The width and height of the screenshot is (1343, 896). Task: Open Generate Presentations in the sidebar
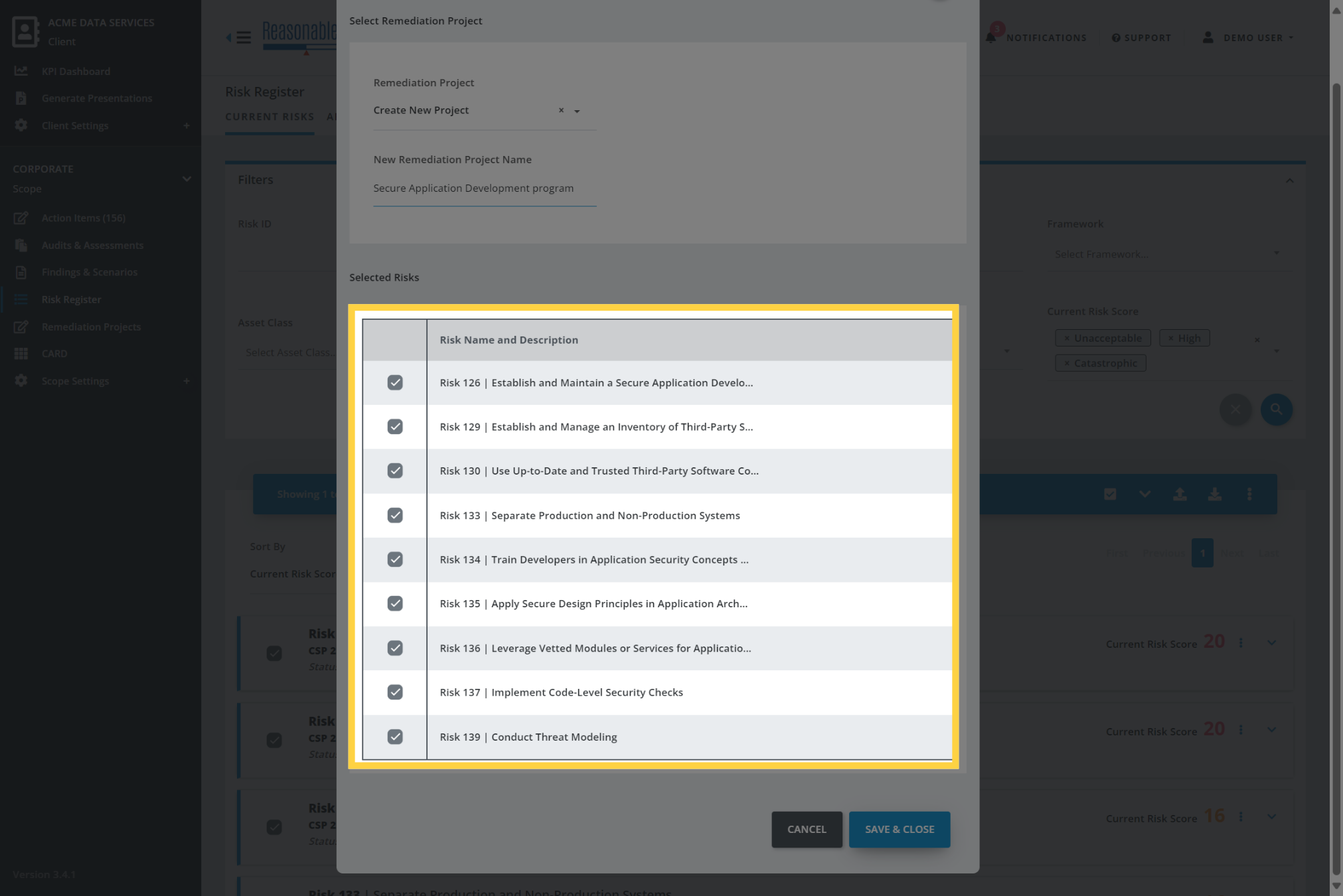point(97,98)
